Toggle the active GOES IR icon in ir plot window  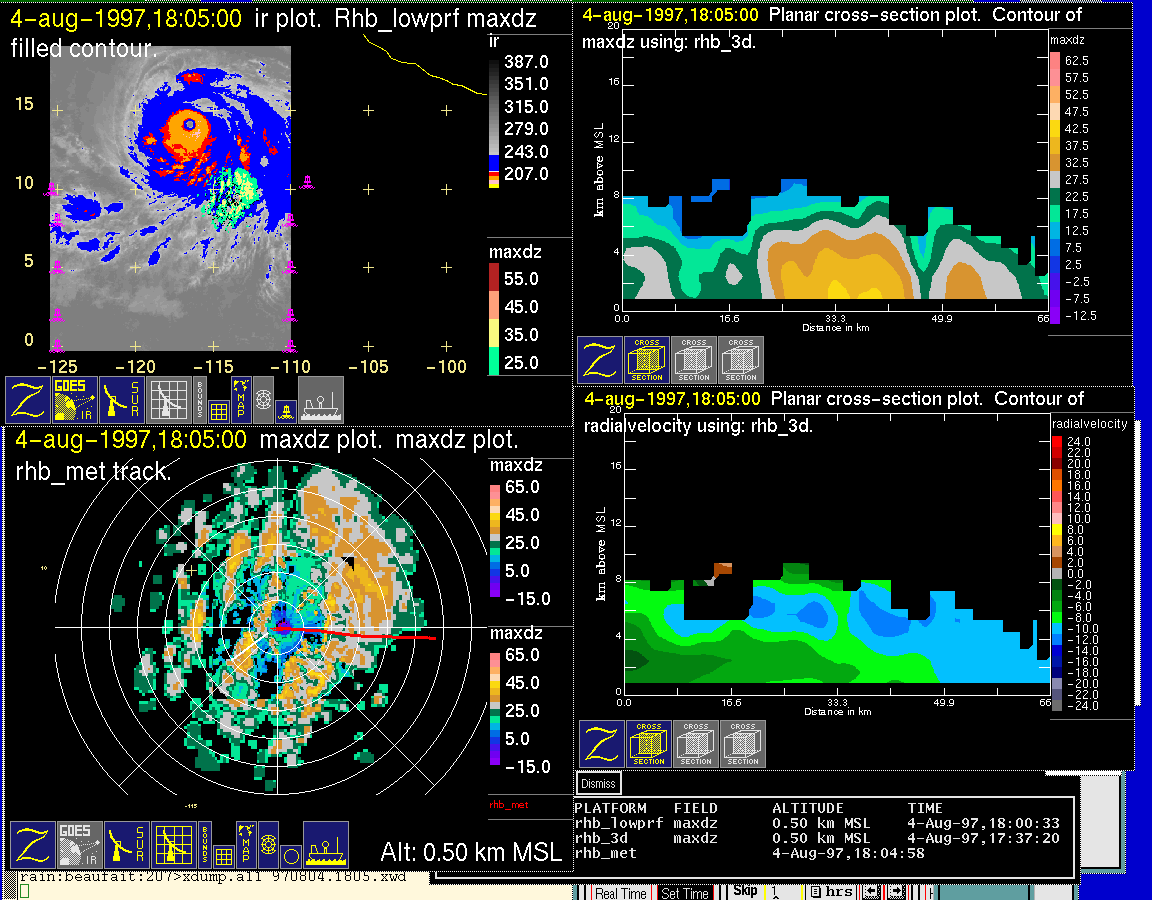pyautogui.click(x=76, y=400)
